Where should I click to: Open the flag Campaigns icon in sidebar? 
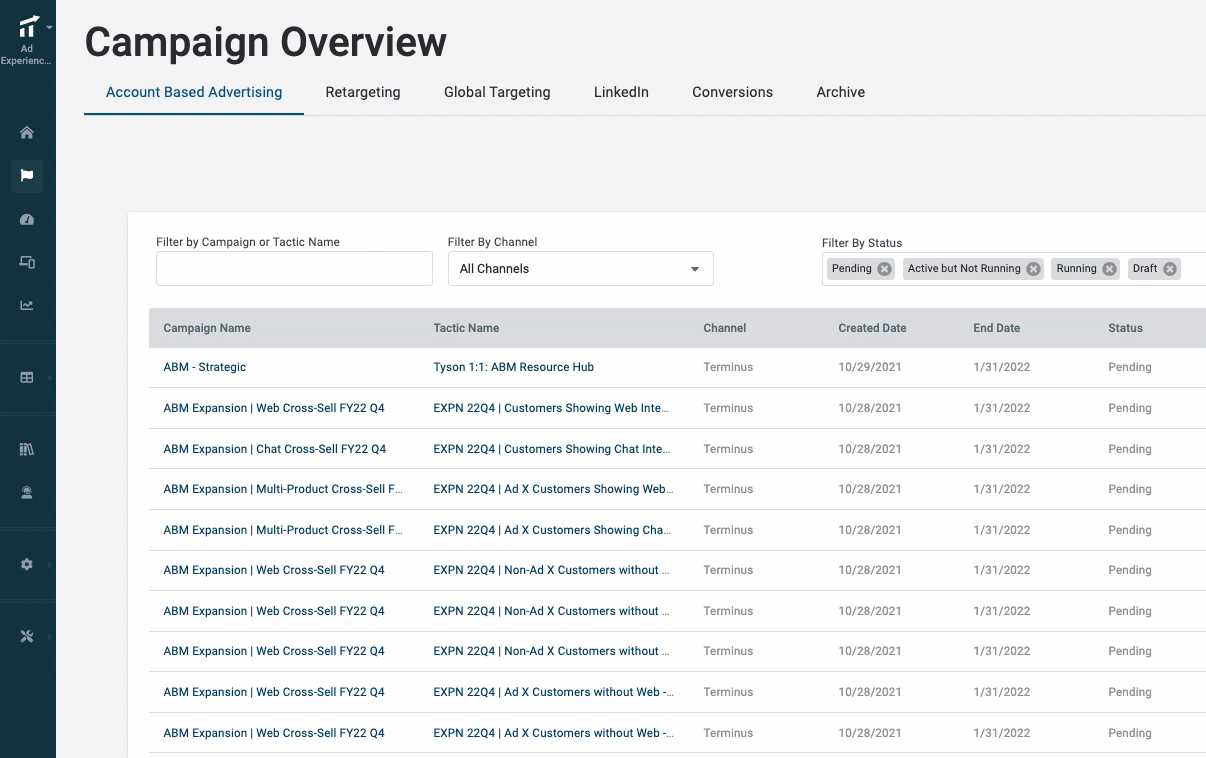(27, 176)
